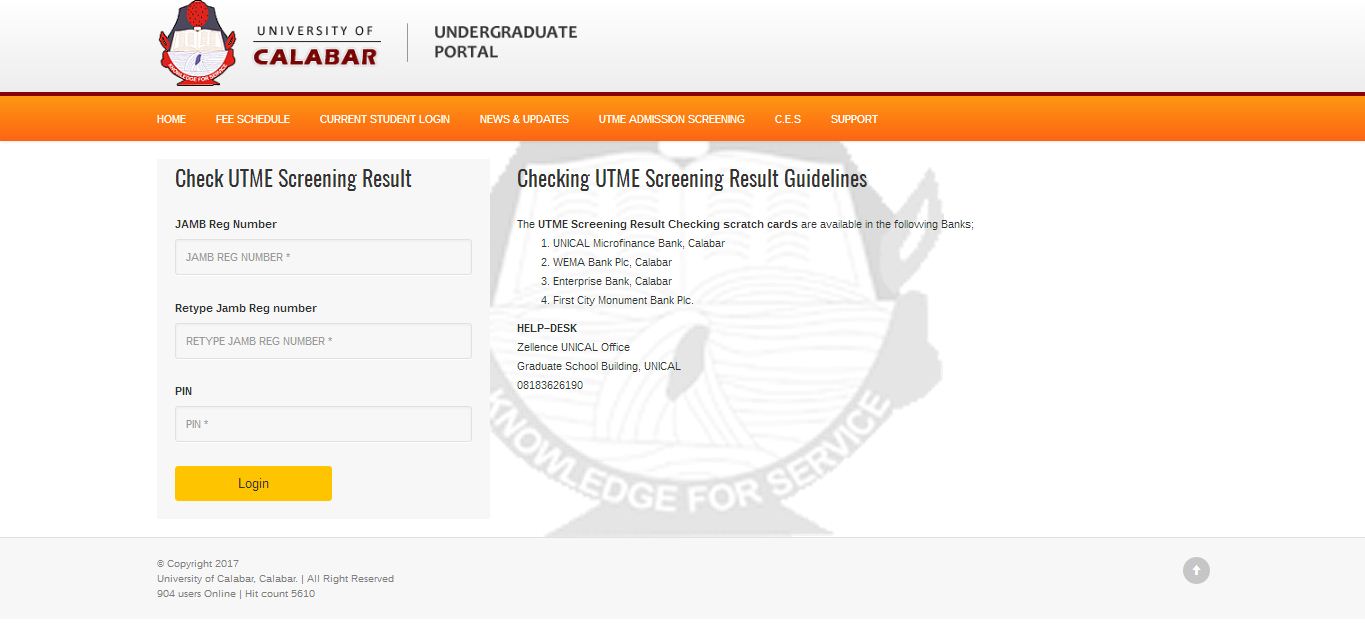Click the scroll-to-top arrow icon
The height and width of the screenshot is (626, 1365).
tap(1196, 570)
